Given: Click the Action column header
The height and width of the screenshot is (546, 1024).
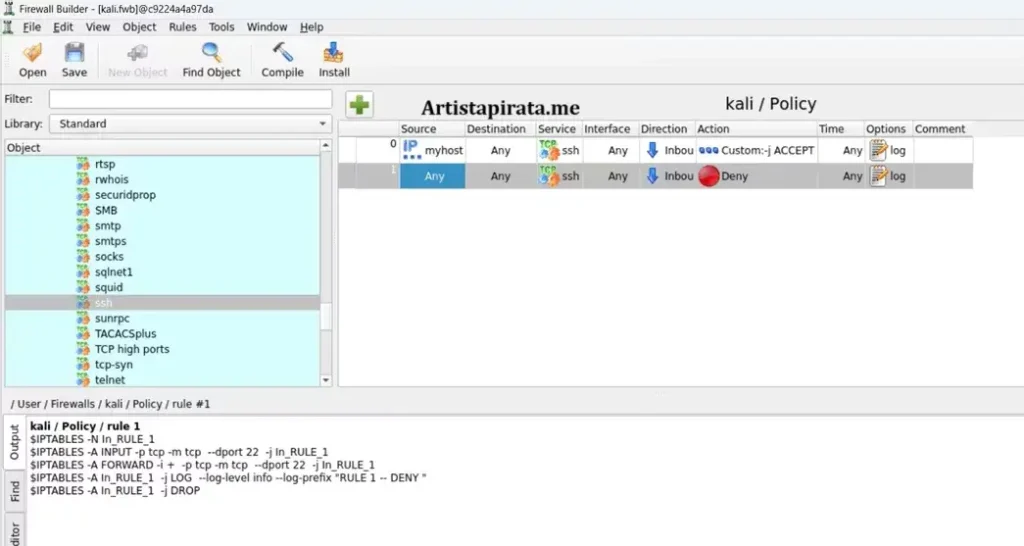Looking at the screenshot, I should pyautogui.click(x=756, y=129).
